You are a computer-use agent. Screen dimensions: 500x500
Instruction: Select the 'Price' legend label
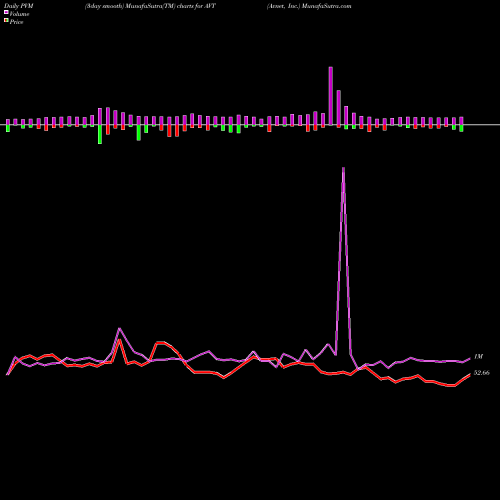[x=16, y=22]
